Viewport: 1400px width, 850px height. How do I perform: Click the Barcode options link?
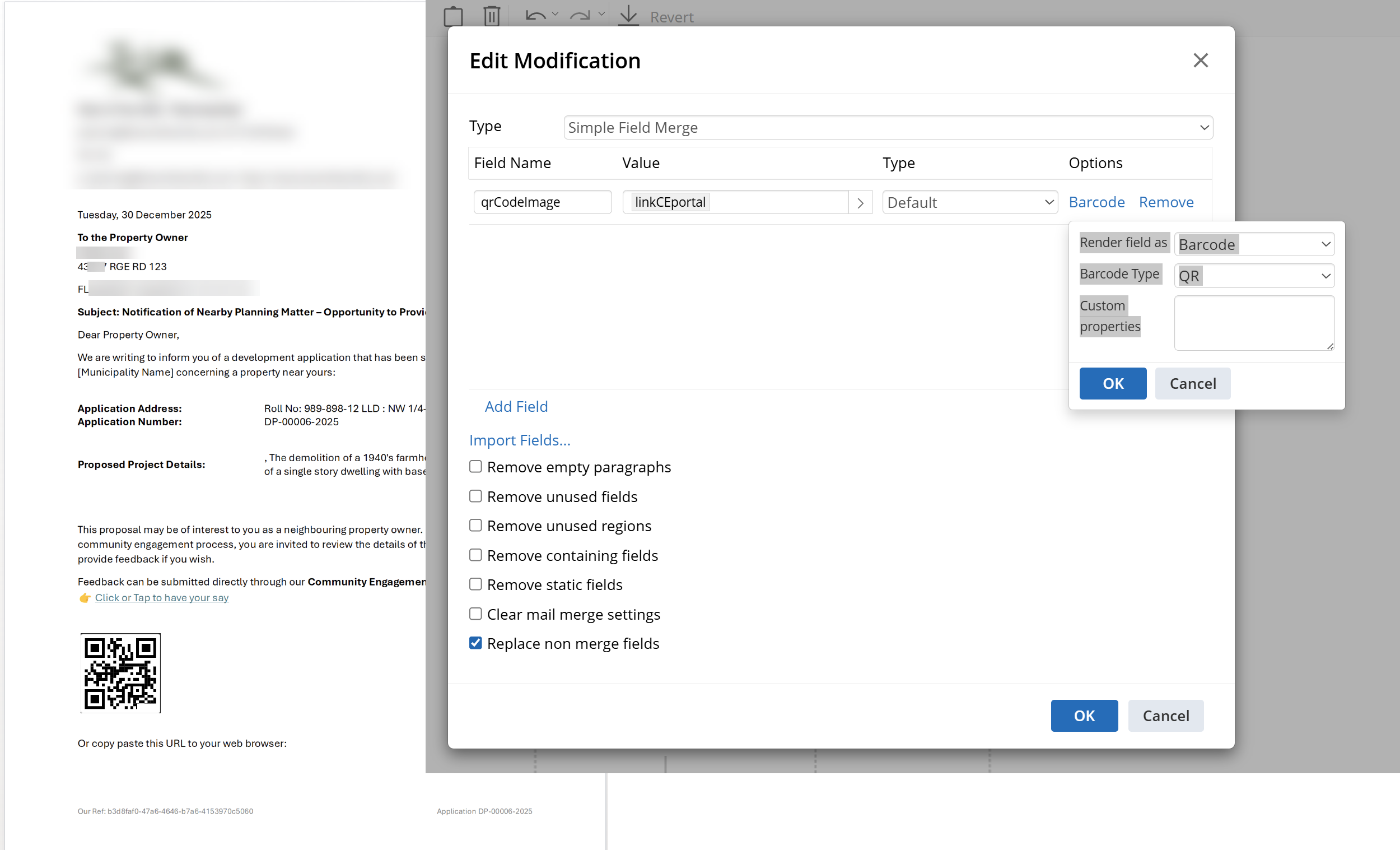(1096, 202)
